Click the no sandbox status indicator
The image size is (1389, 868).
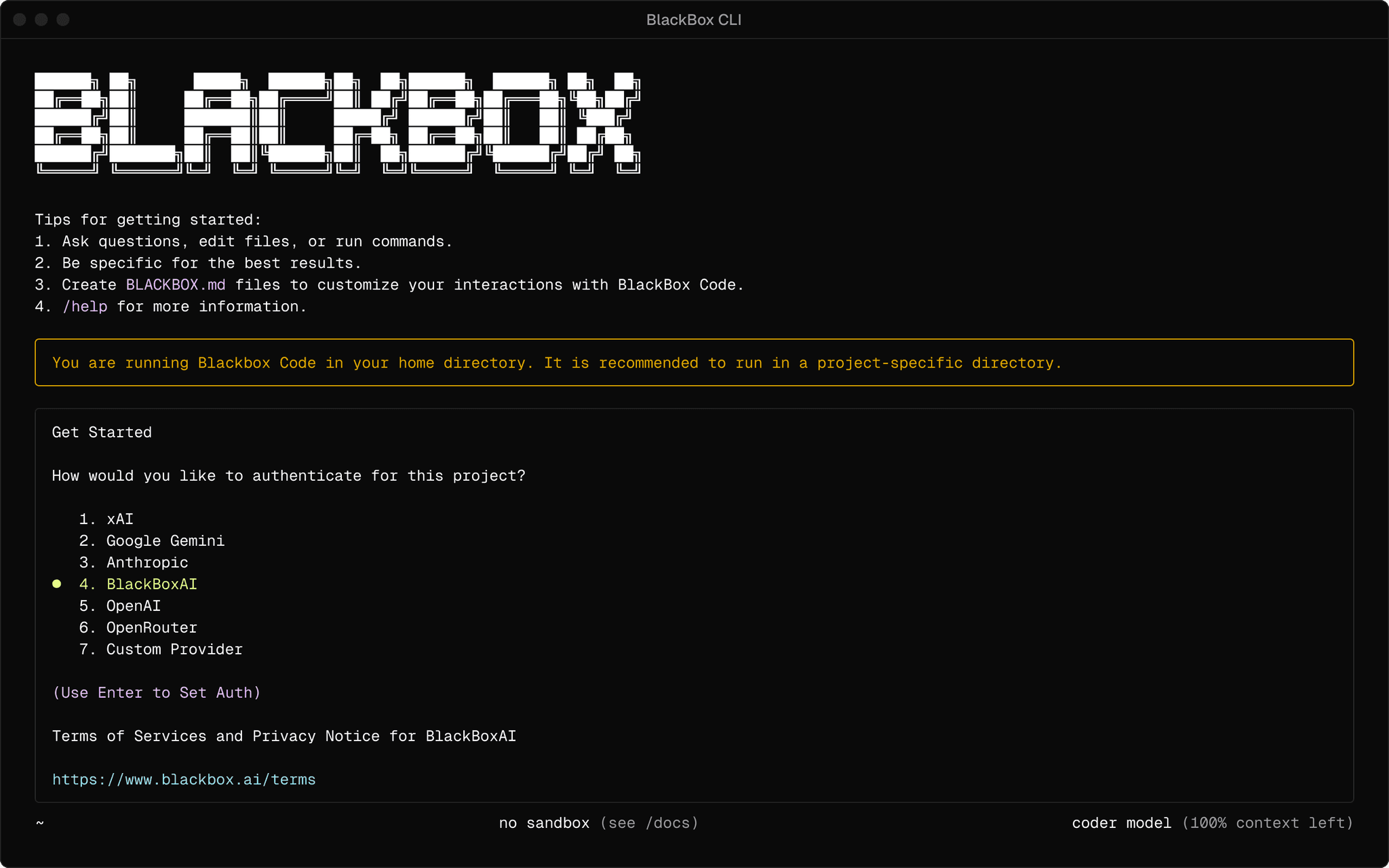544,823
